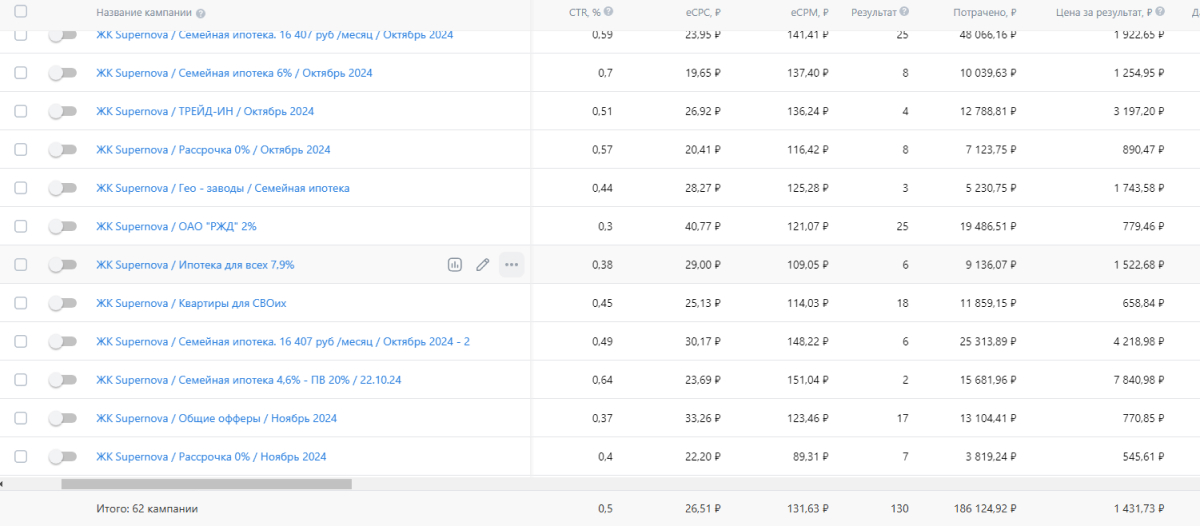Screen dimensions: 1200x526
Task: Click the help icon beside Результат header
Action: (904, 12)
